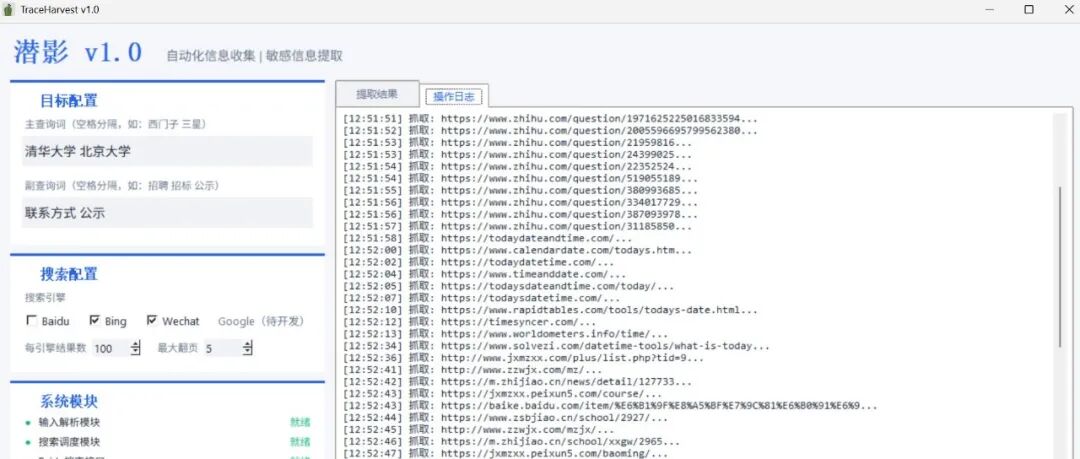The height and width of the screenshot is (459, 1080).
Task: Uncheck the Bing search engine checkbox
Action: pyautogui.click(x=94, y=320)
